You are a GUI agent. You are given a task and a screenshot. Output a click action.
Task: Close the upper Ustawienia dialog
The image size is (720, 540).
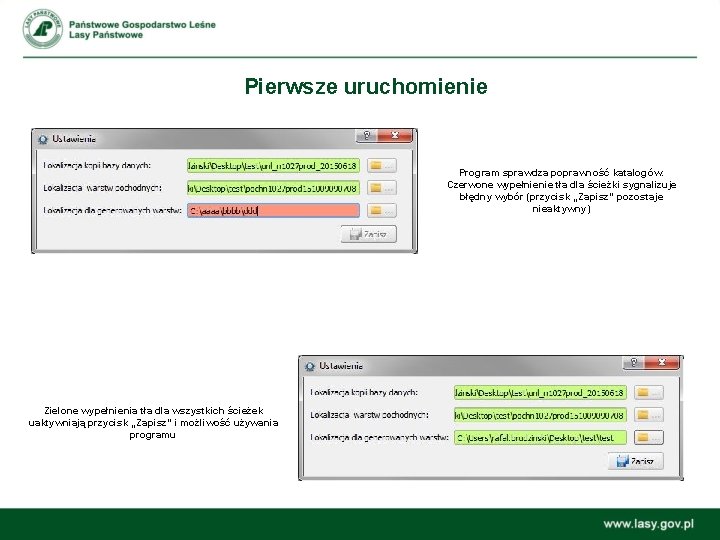click(x=394, y=135)
